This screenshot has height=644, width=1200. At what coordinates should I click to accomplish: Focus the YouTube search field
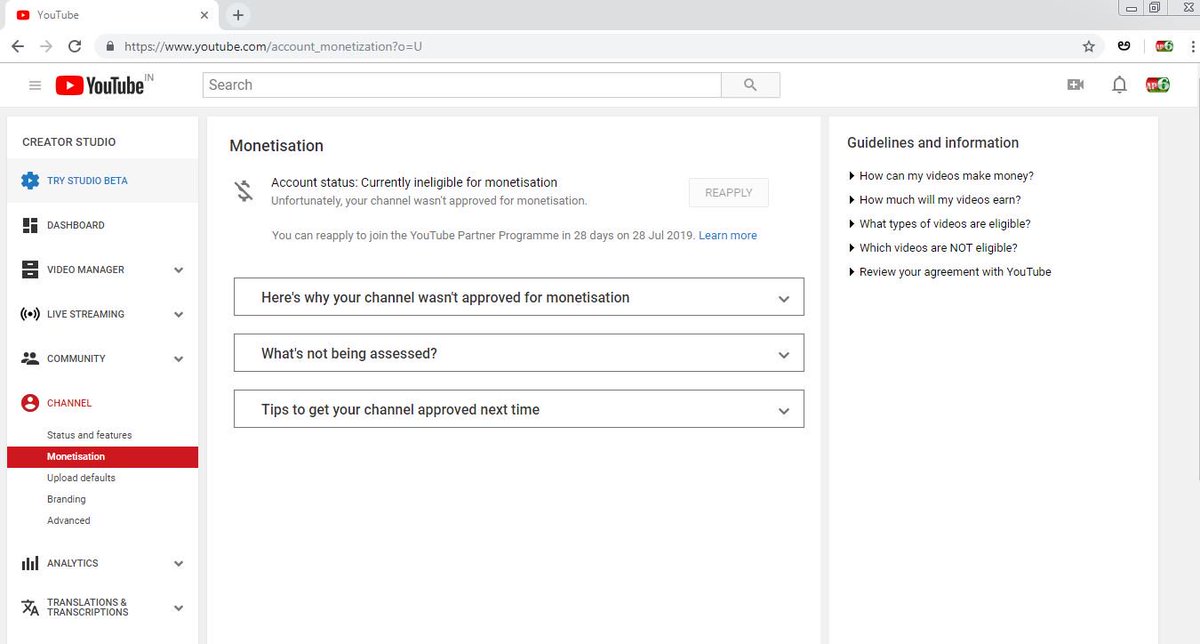[x=462, y=85]
